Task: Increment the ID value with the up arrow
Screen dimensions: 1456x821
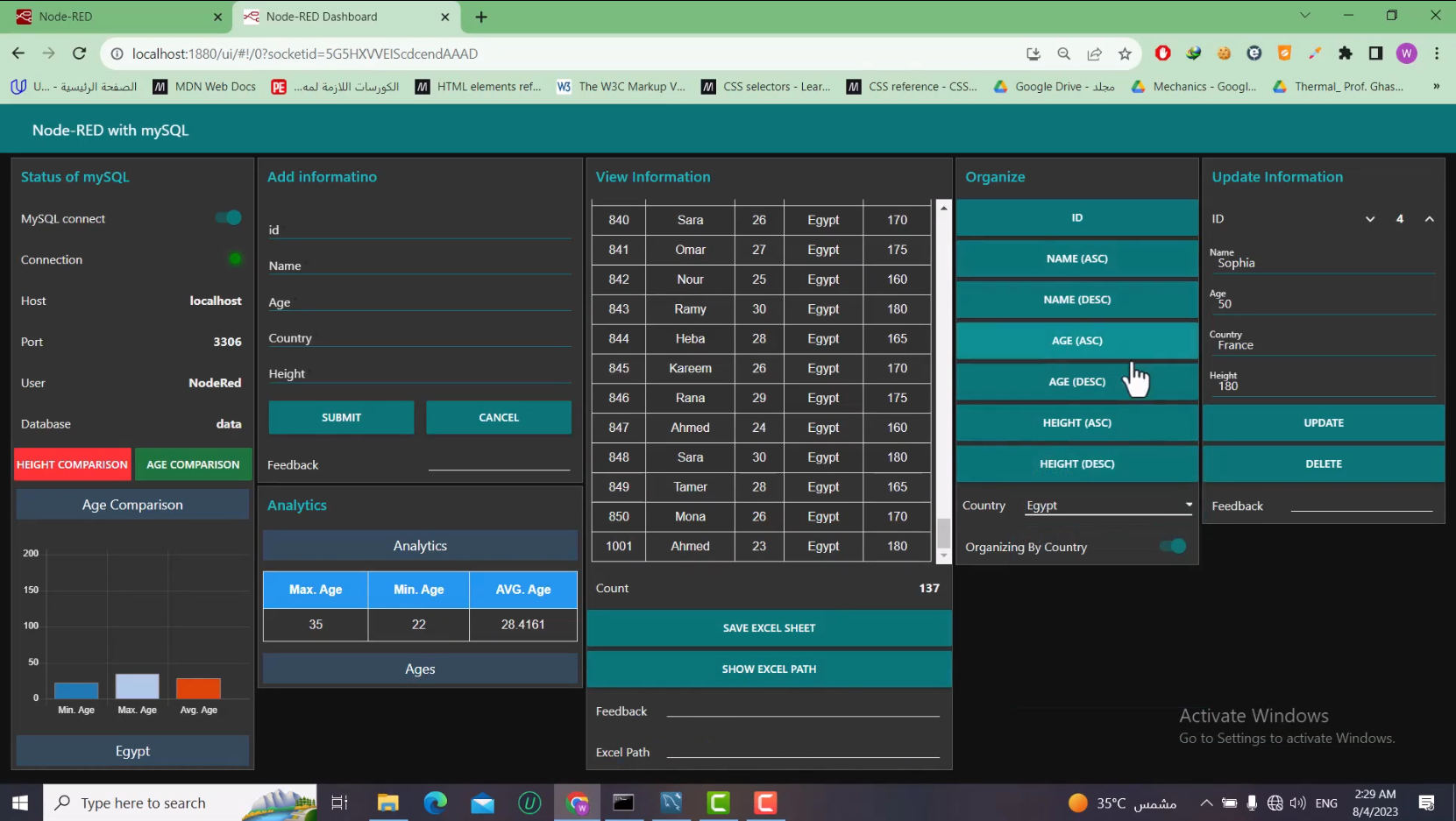Action: tap(1429, 219)
